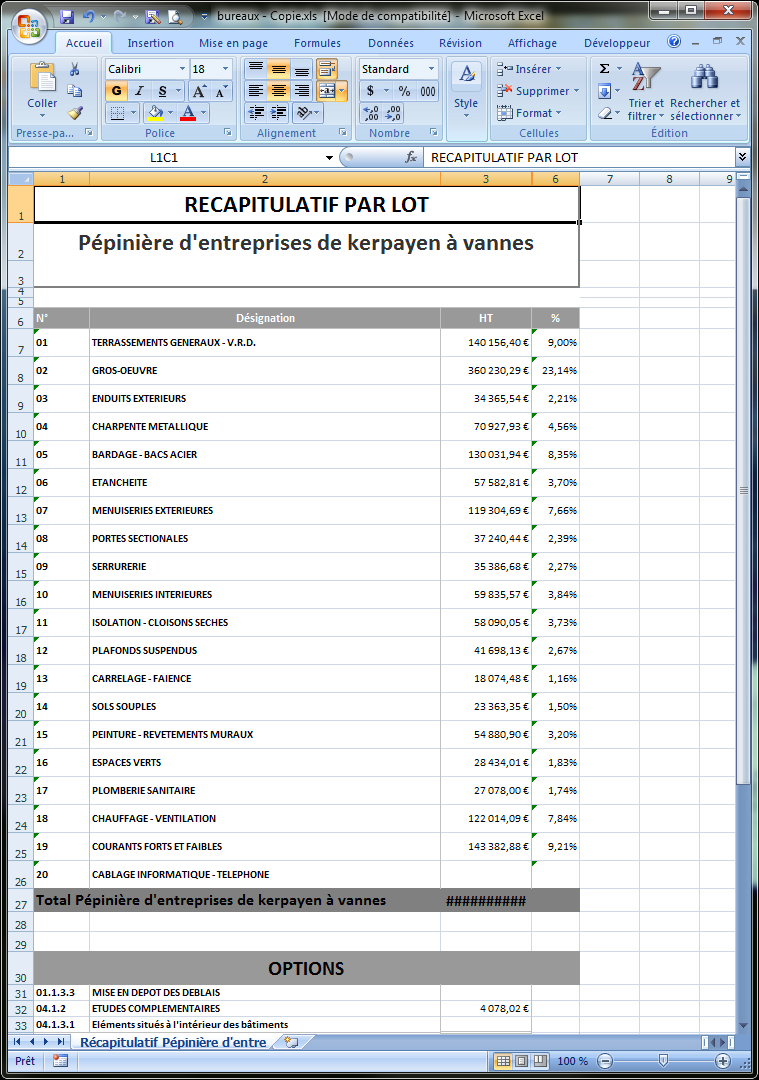Viewport: 759px width, 1080px height.
Task: Open the Office button menu
Action: click(x=29, y=27)
